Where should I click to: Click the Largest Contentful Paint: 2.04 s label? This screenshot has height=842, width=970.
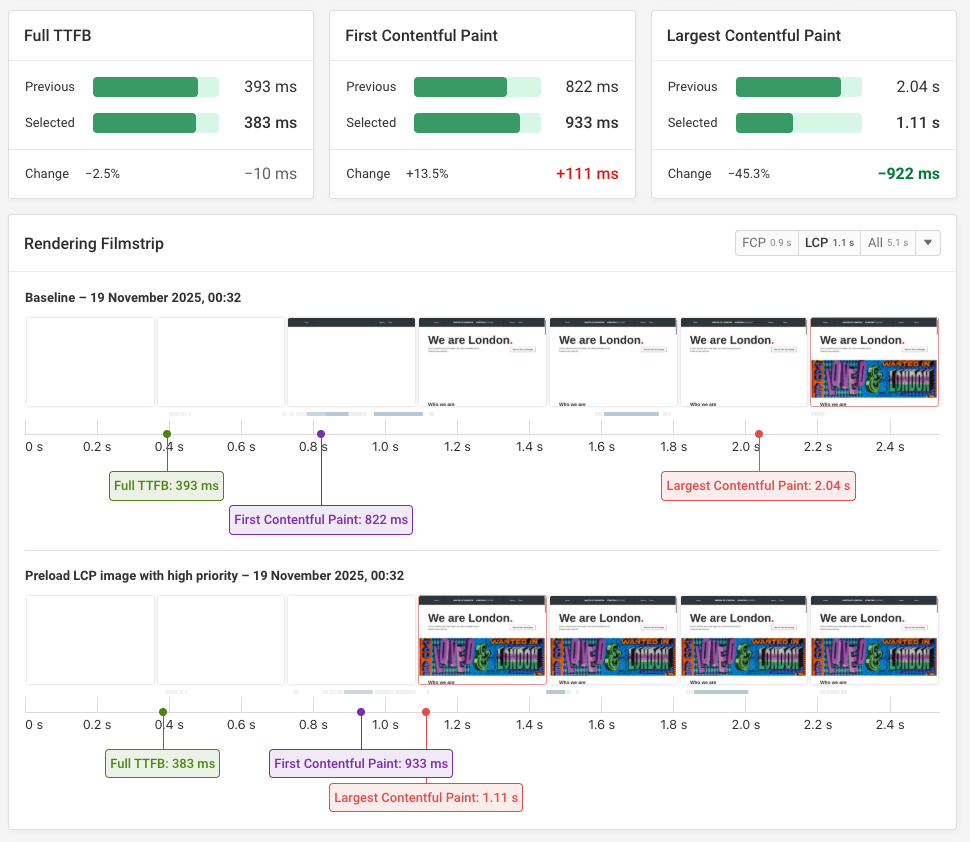pos(758,485)
